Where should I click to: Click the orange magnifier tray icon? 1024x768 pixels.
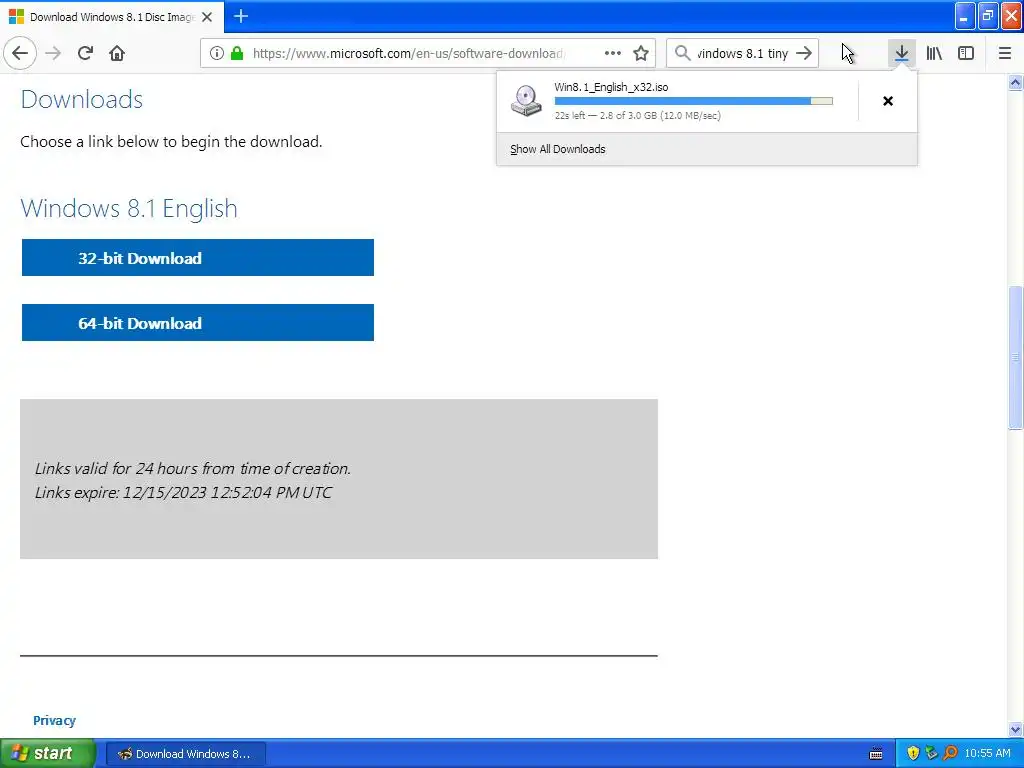(950, 754)
